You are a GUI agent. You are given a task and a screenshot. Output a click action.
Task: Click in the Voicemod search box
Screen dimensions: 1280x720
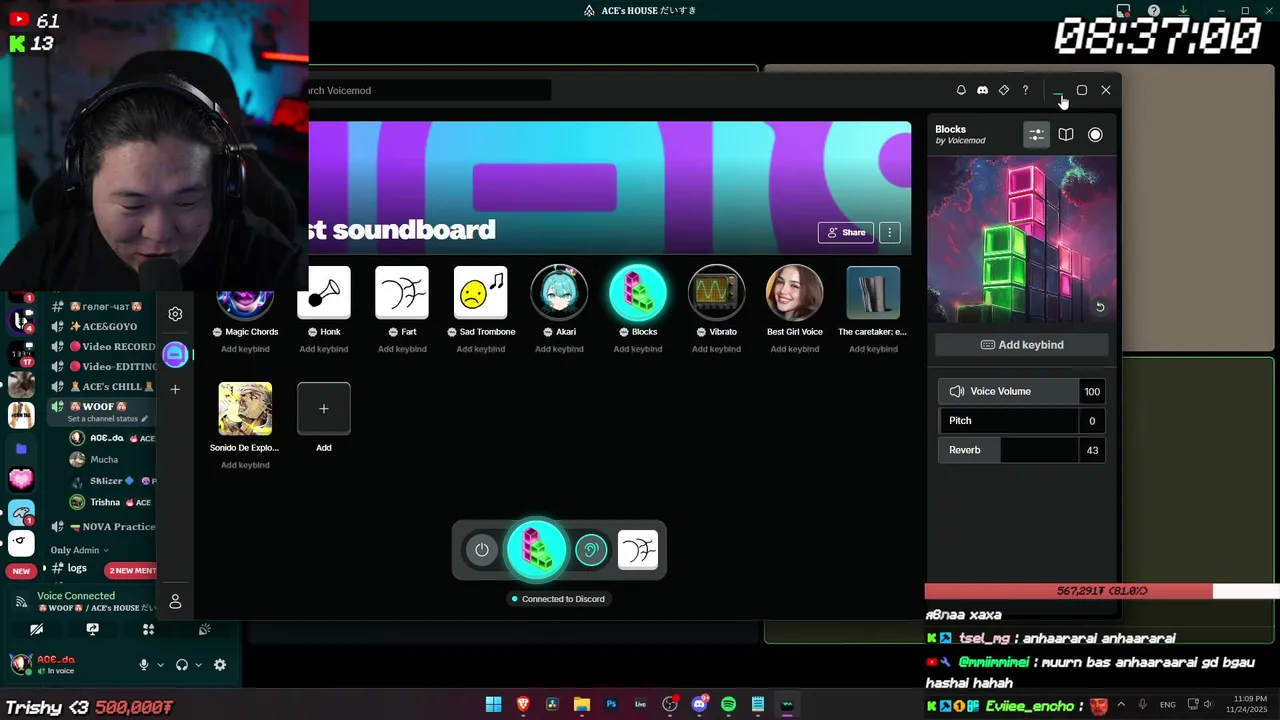430,90
